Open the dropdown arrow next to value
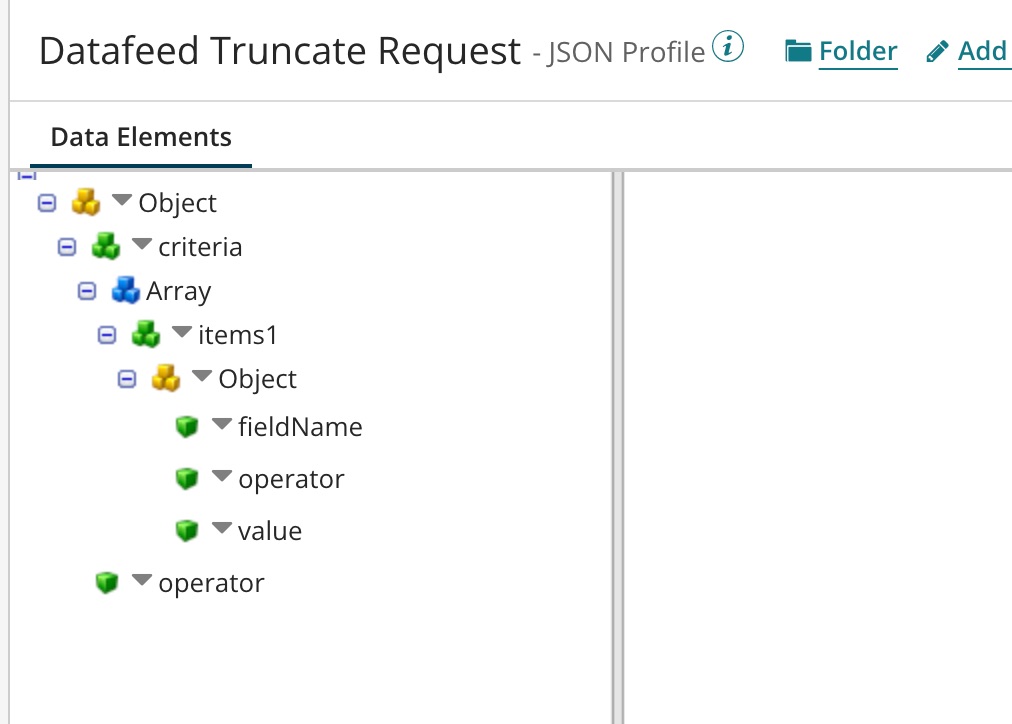Screen dimensions: 1012x724 [x=221, y=527]
